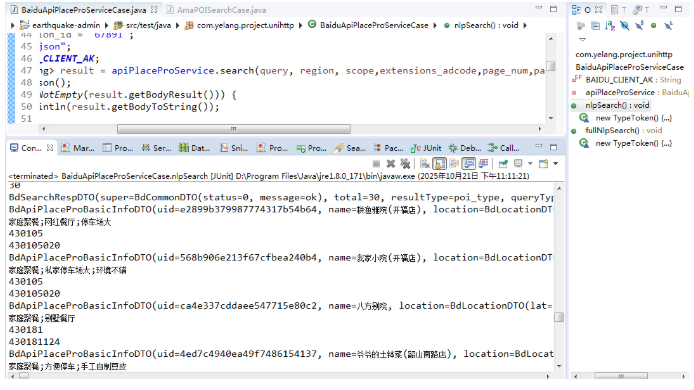Image resolution: width=694 pixels, height=390 pixels.
Task: Toggle console word wrap icon
Action: tap(454, 164)
